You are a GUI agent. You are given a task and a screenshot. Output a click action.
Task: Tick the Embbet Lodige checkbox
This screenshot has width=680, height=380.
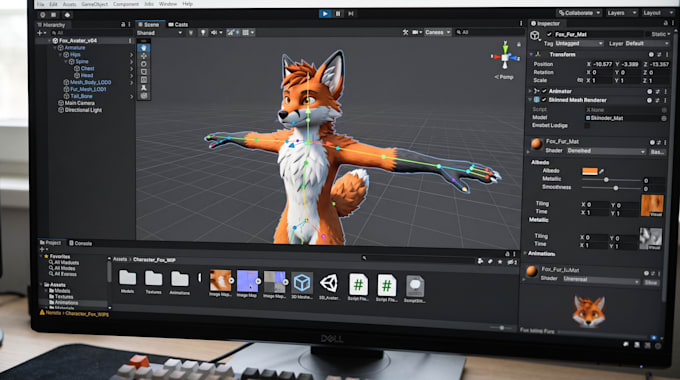[587, 125]
